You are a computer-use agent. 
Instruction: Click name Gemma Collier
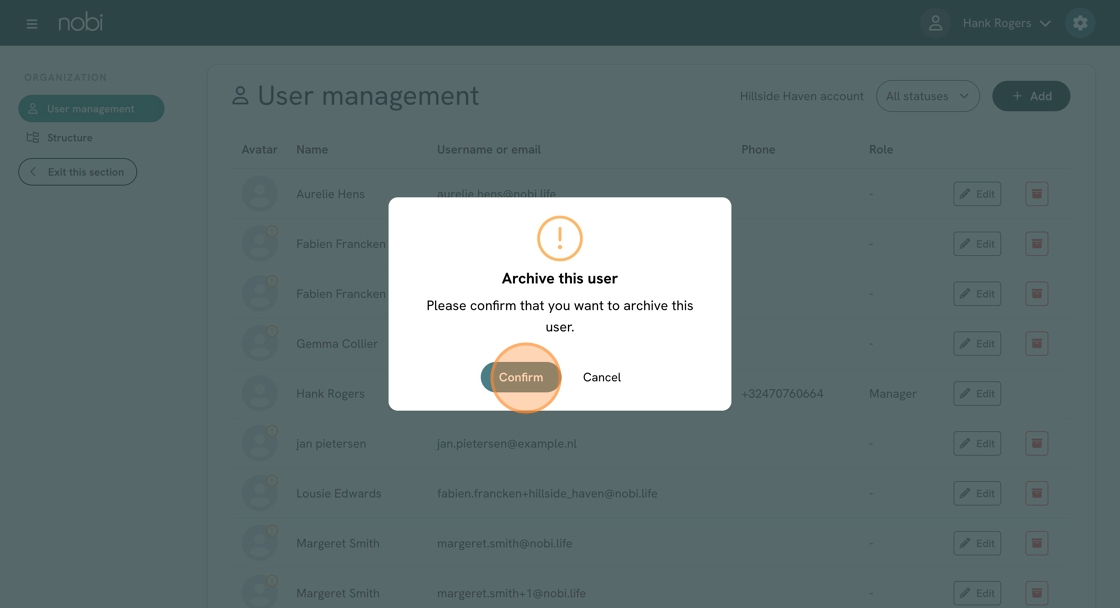pos(337,344)
